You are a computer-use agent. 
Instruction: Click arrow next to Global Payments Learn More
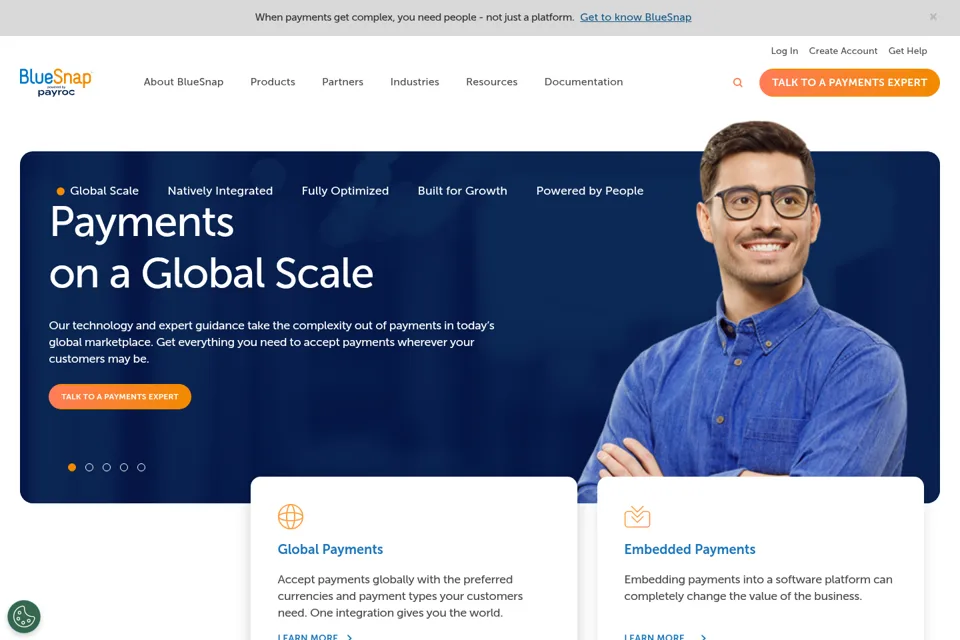tap(350, 637)
